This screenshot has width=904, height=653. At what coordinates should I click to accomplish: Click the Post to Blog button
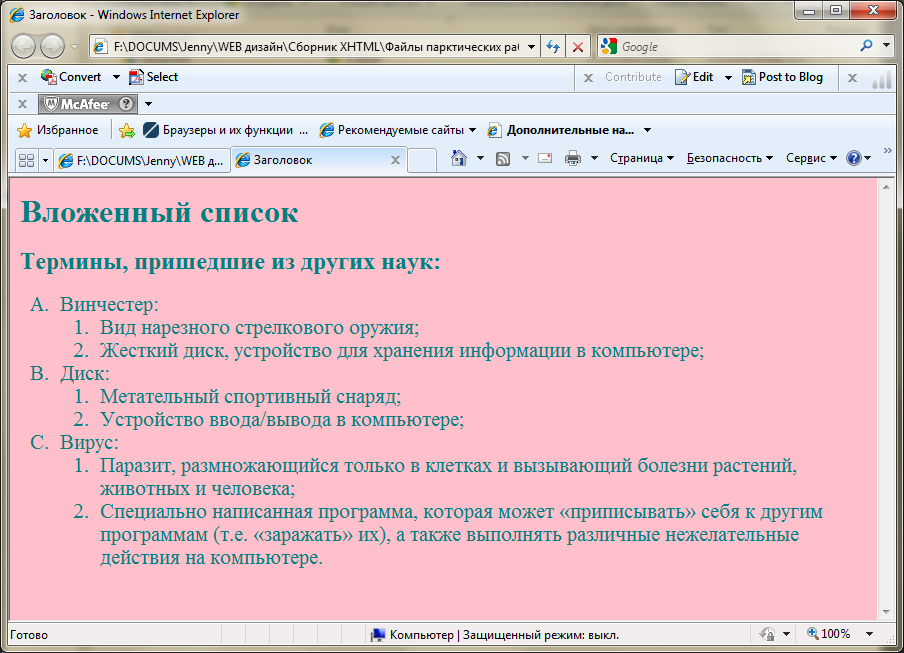782,77
